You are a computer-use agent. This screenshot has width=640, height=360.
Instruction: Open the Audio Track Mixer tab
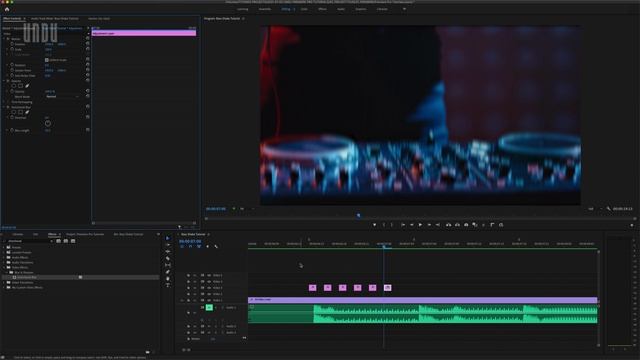(x=55, y=19)
